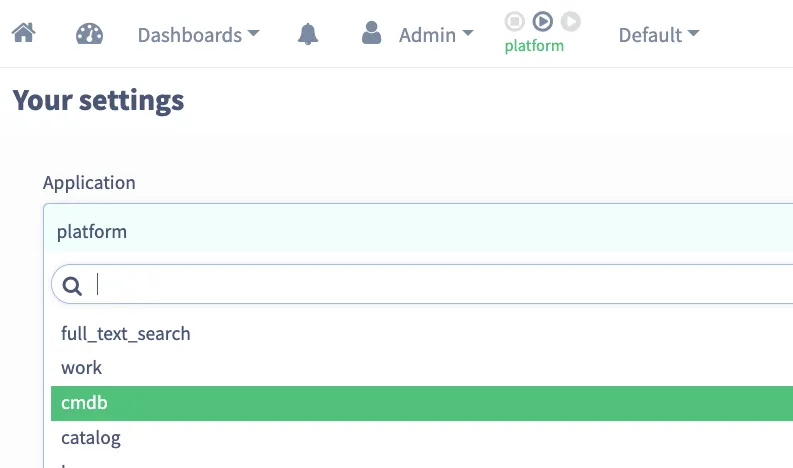The height and width of the screenshot is (468, 793).
Task: Select the highlighted cmdb option
Action: point(422,403)
